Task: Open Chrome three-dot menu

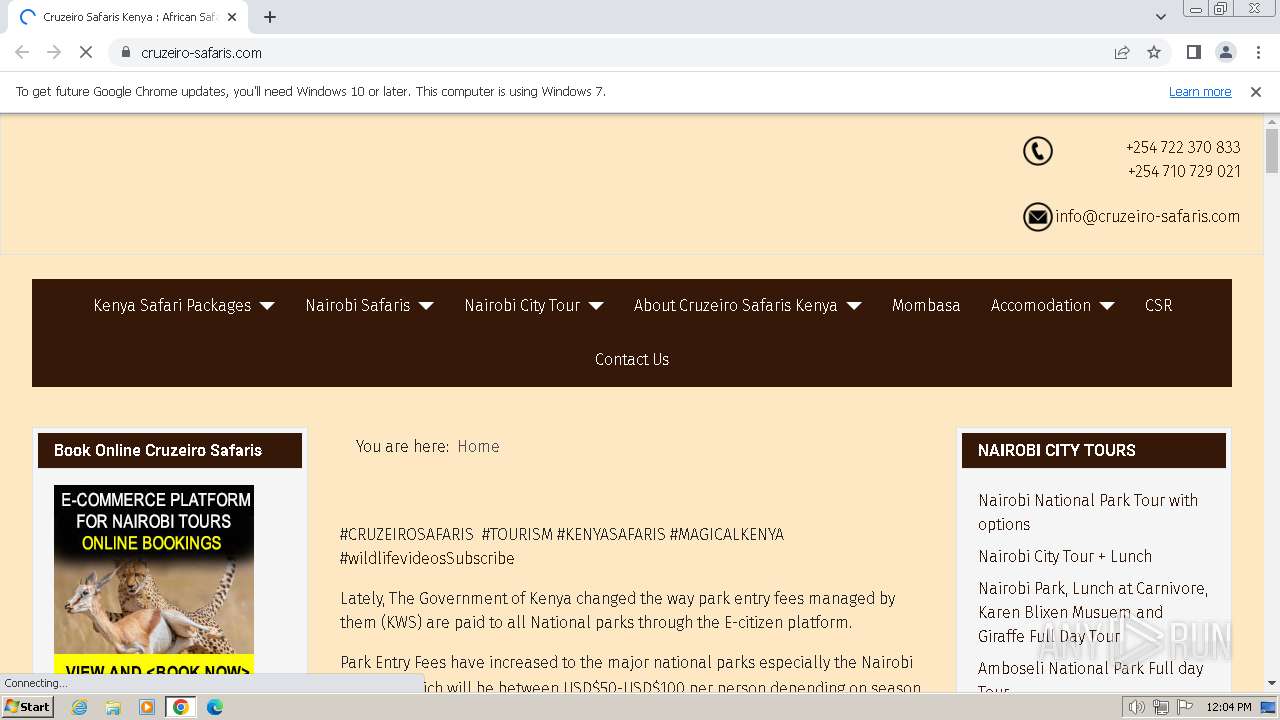Action: click(x=1258, y=53)
